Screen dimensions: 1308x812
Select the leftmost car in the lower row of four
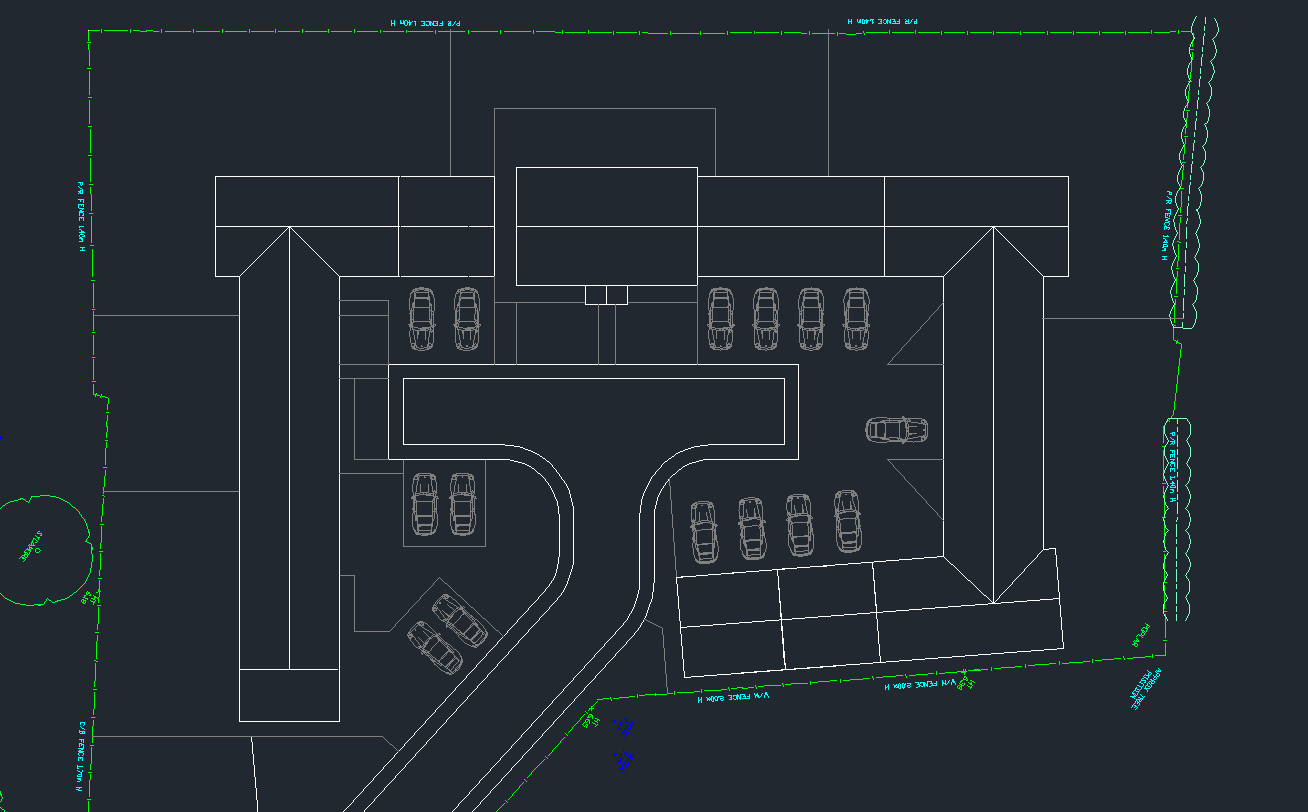tap(704, 530)
